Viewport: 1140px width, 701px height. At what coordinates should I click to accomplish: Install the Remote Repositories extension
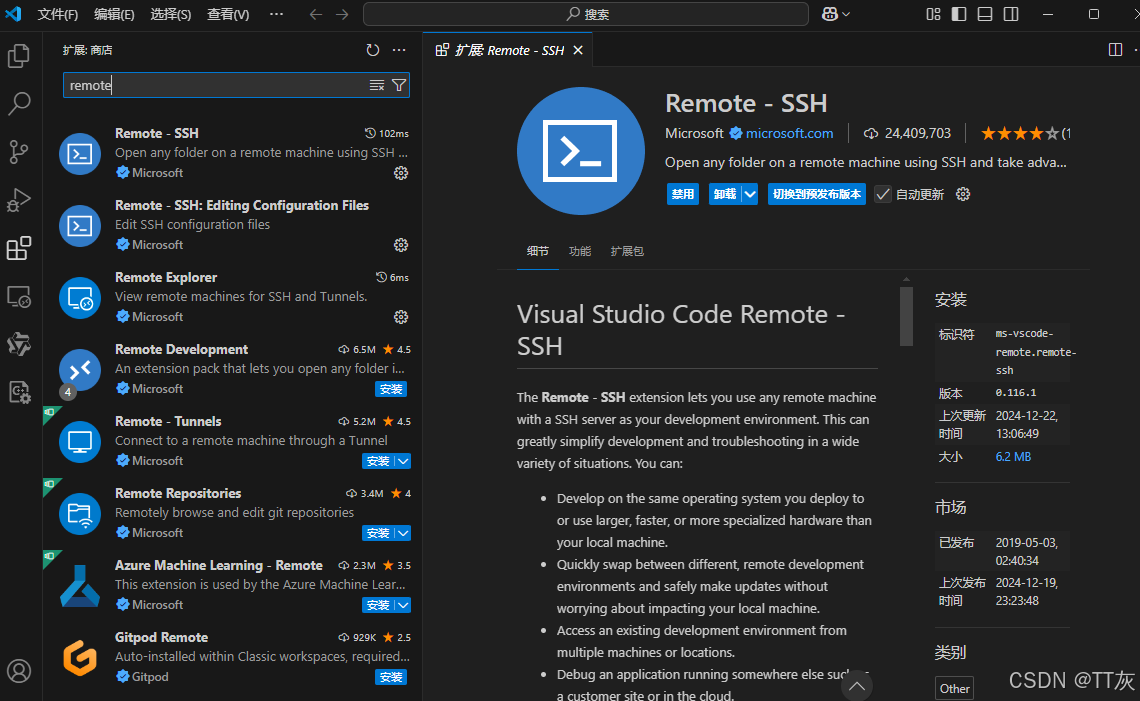click(378, 533)
